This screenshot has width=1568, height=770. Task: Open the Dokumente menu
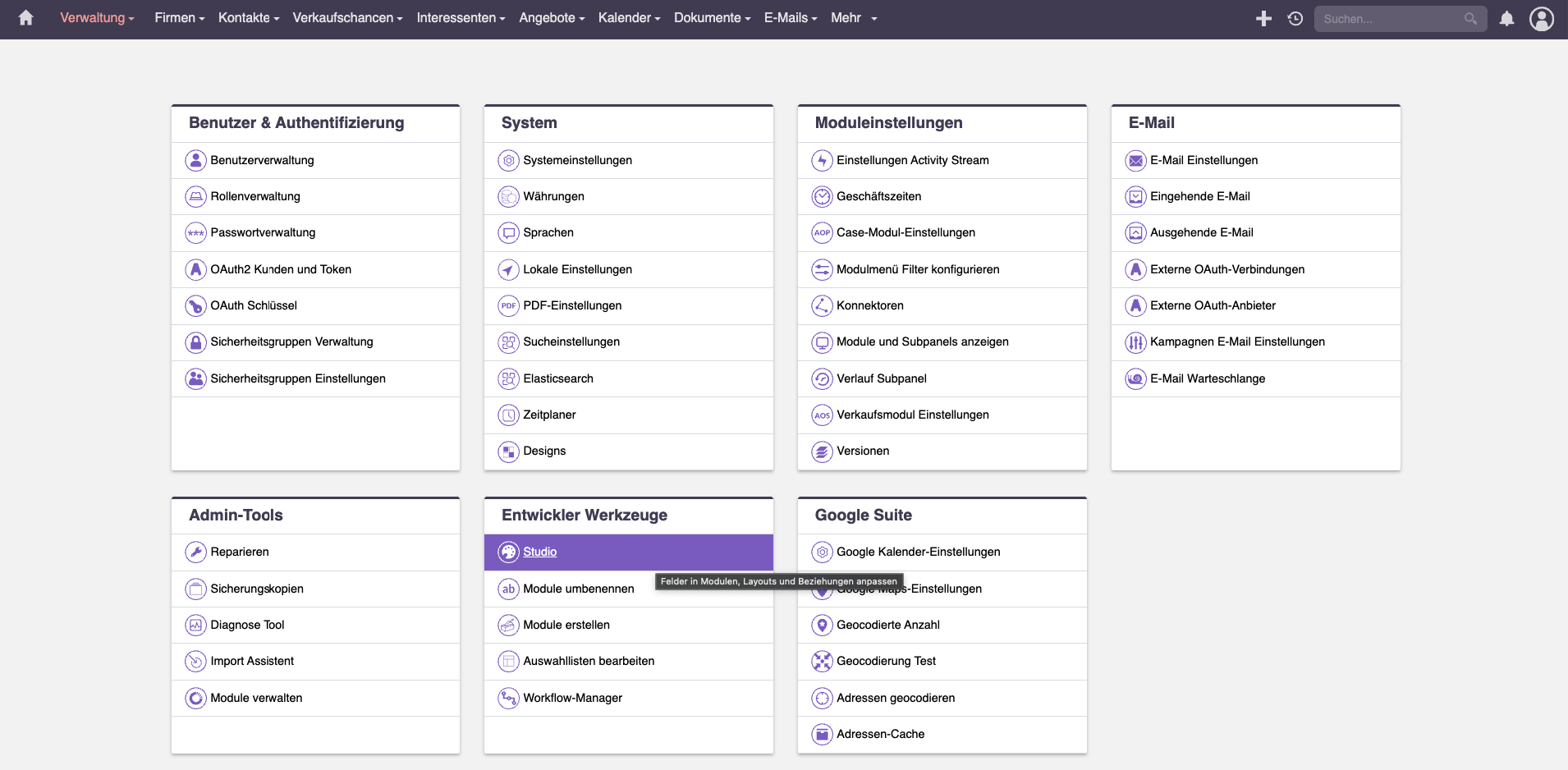pyautogui.click(x=712, y=18)
